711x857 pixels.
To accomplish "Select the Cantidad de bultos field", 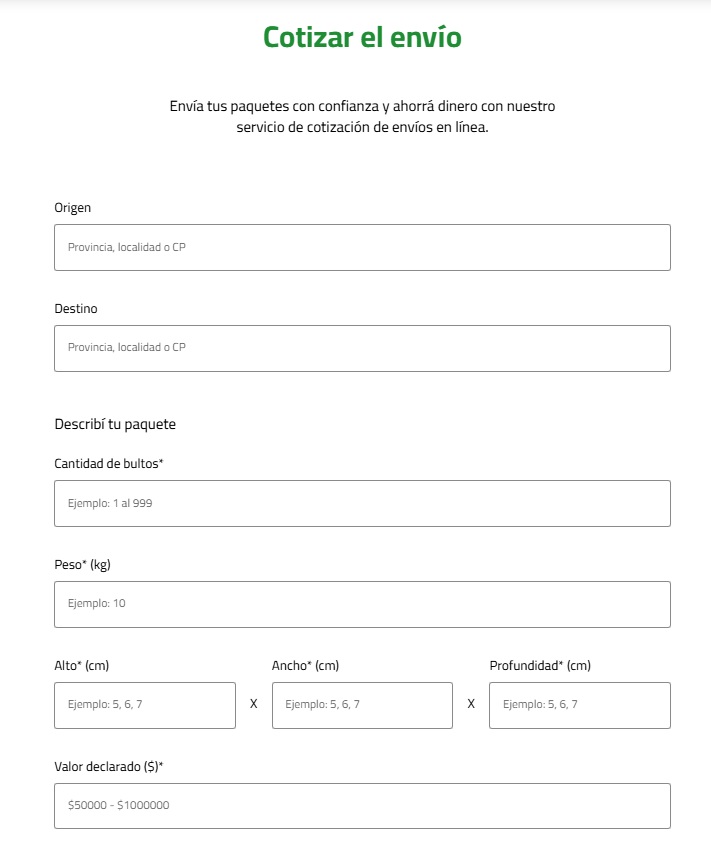I will 362,503.
